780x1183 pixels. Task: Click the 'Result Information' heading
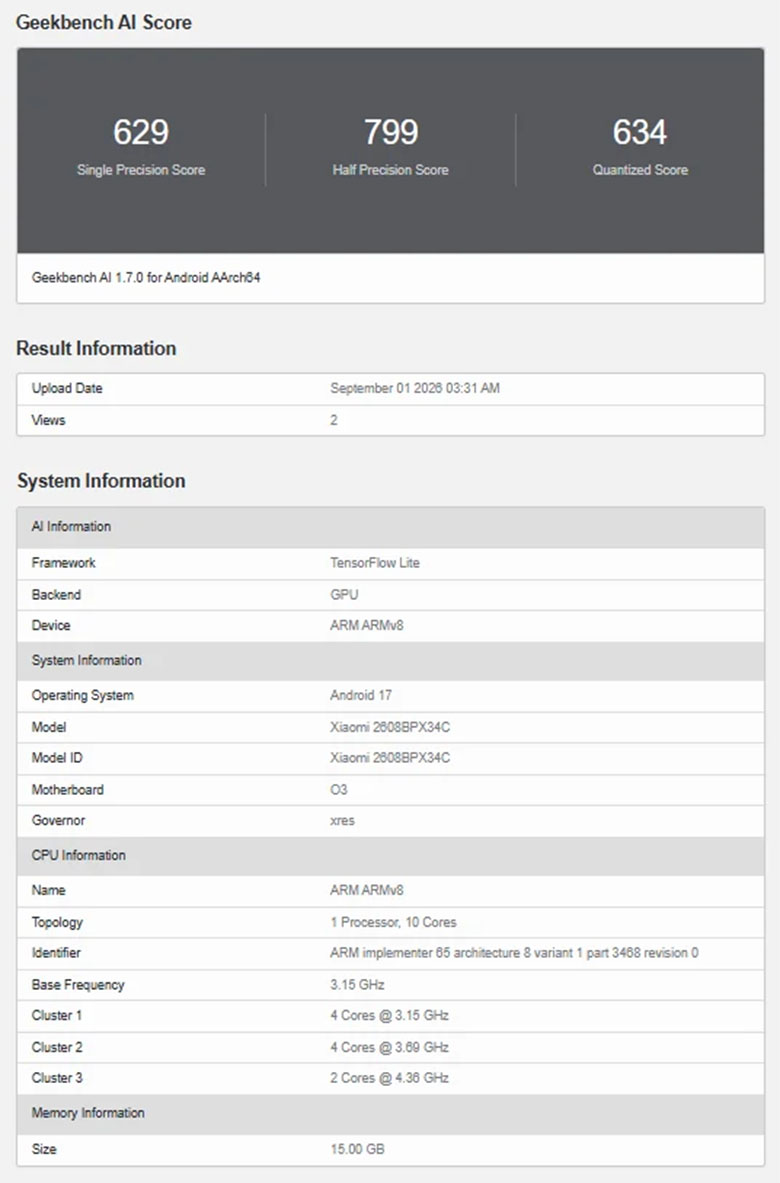pyautogui.click(x=97, y=348)
